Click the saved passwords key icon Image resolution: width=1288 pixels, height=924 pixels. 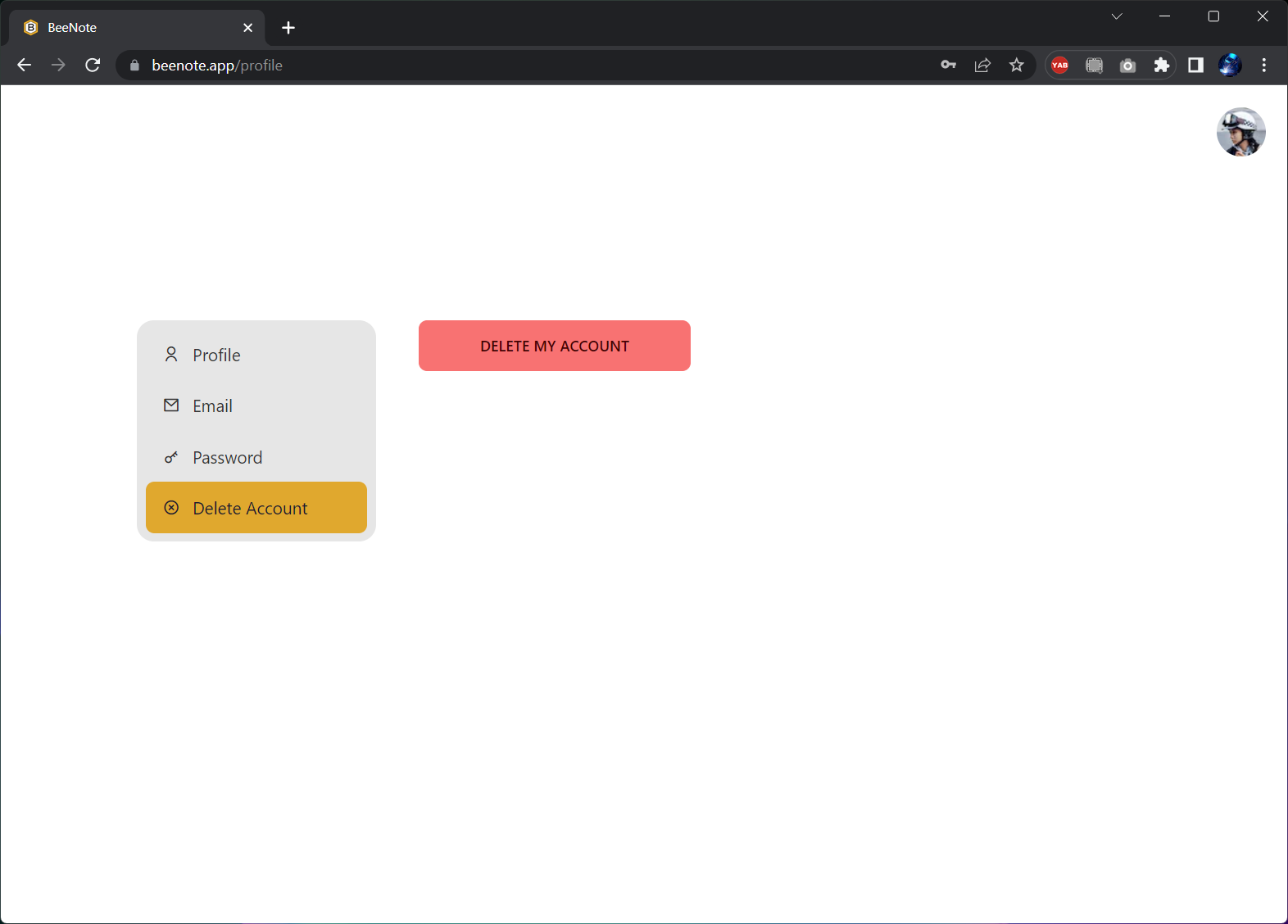[x=948, y=66]
